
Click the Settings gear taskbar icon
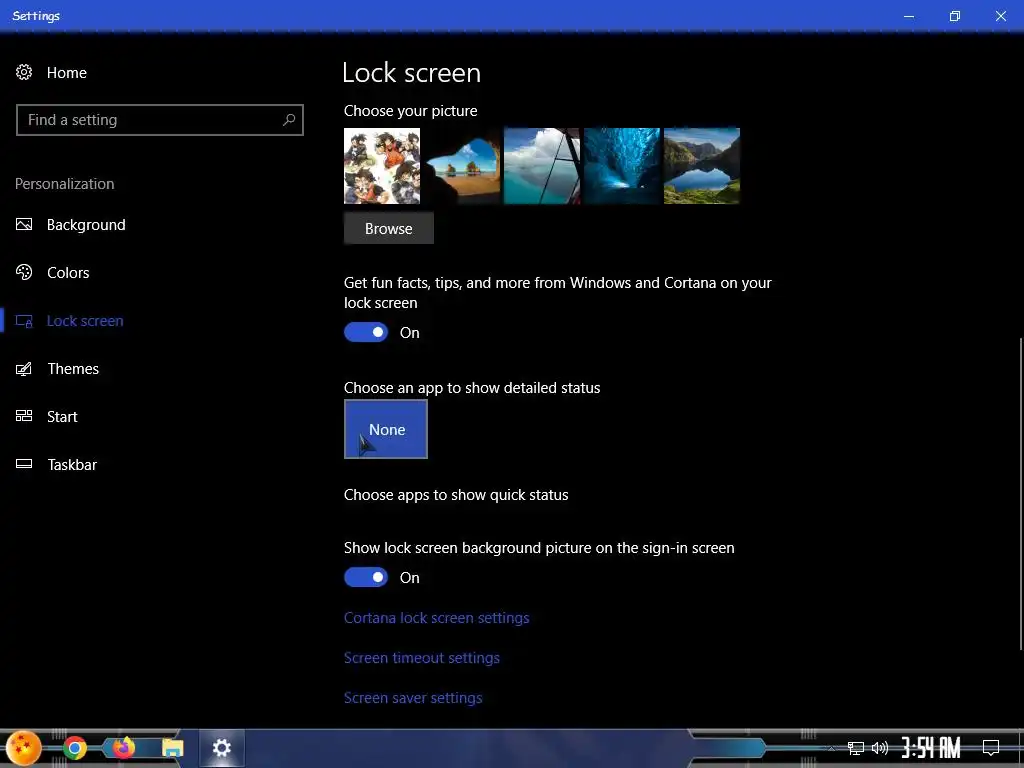coord(222,748)
